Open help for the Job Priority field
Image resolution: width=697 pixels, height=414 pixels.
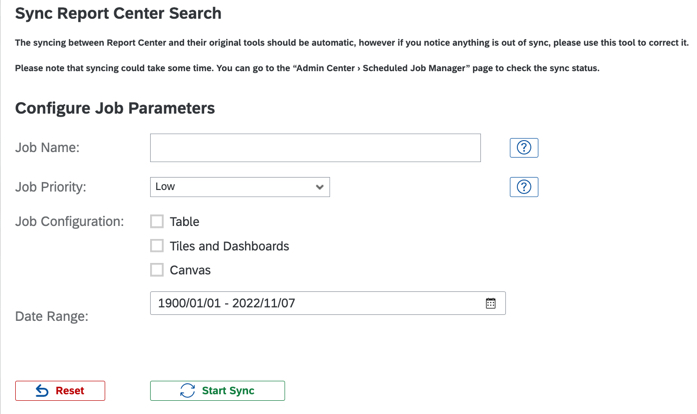(x=523, y=187)
